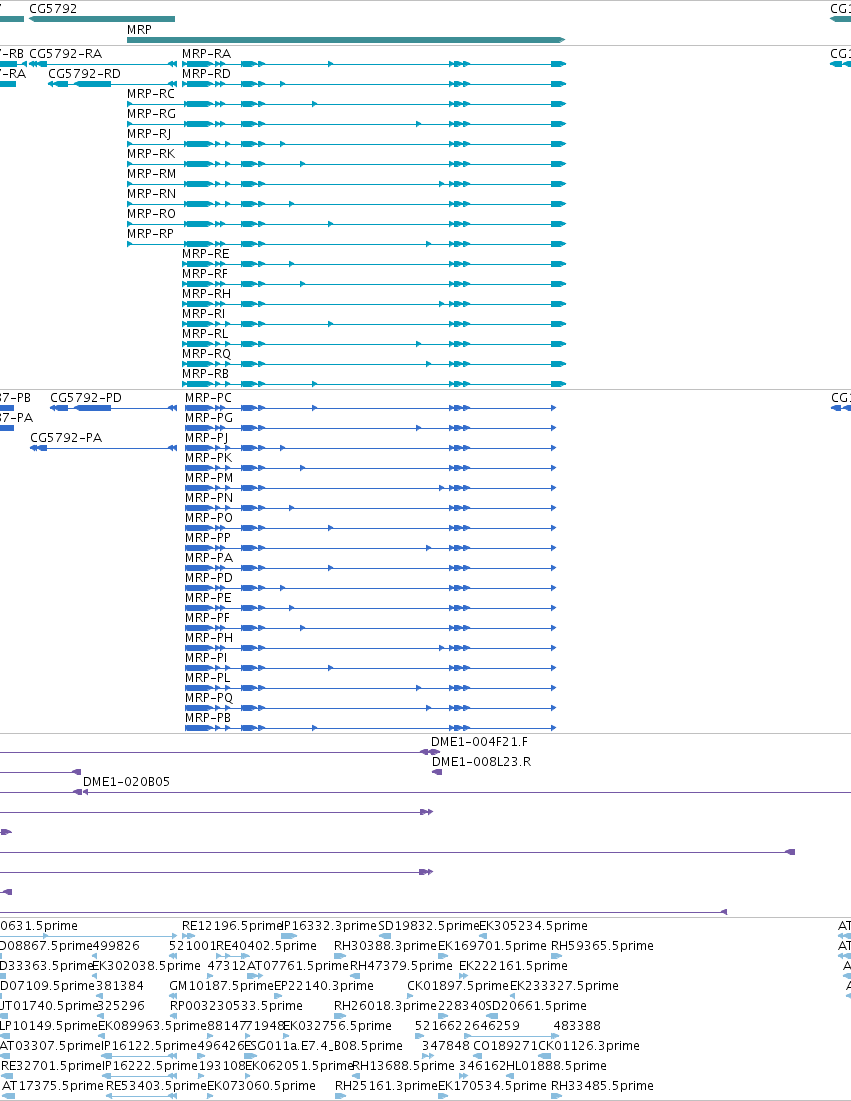Viewport: 851px width, 1101px height.
Task: Select EST label 483388
Action: (577, 1025)
